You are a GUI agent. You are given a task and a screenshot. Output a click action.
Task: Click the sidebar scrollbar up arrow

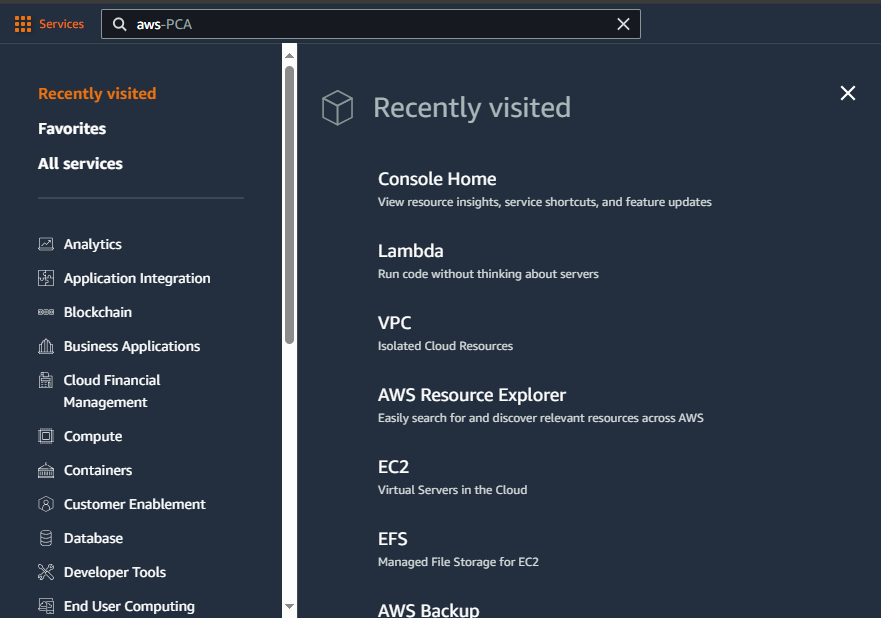point(289,56)
